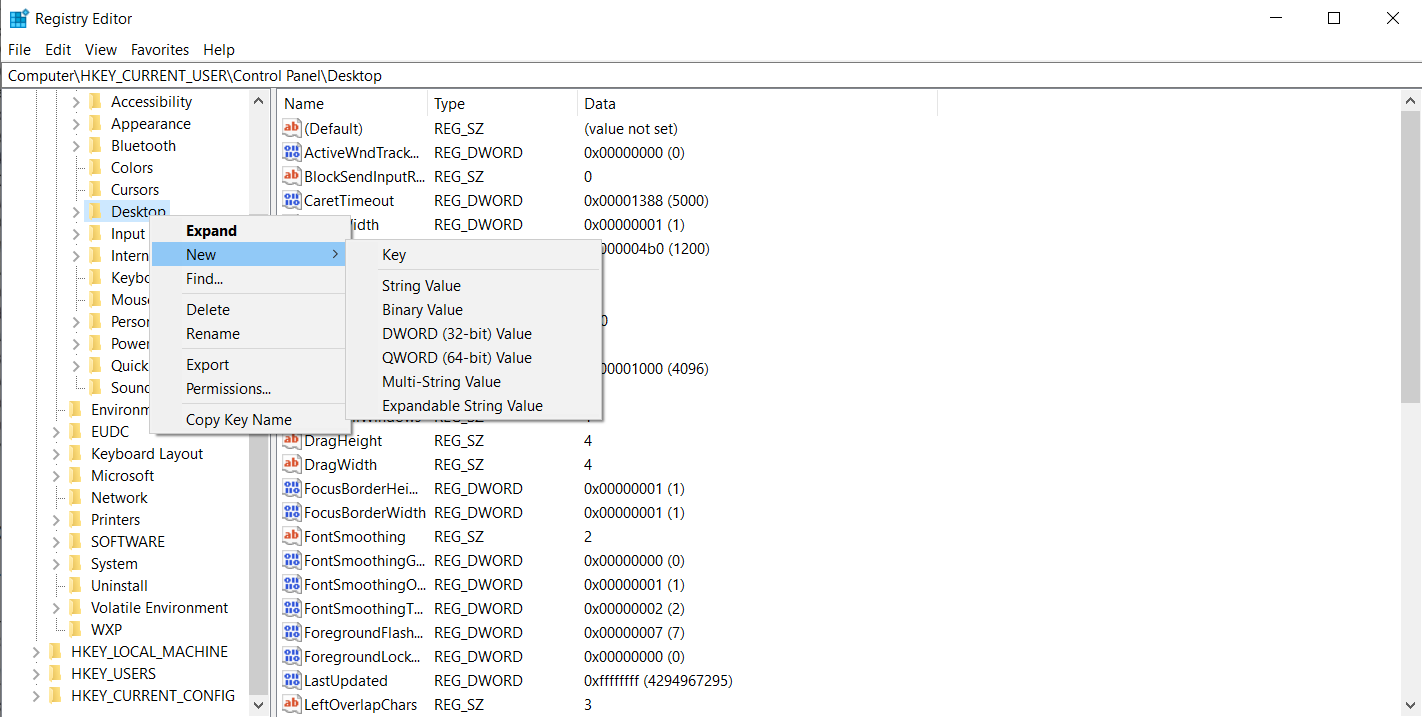
Task: Click the Cursors folder icon
Action: tap(96, 189)
